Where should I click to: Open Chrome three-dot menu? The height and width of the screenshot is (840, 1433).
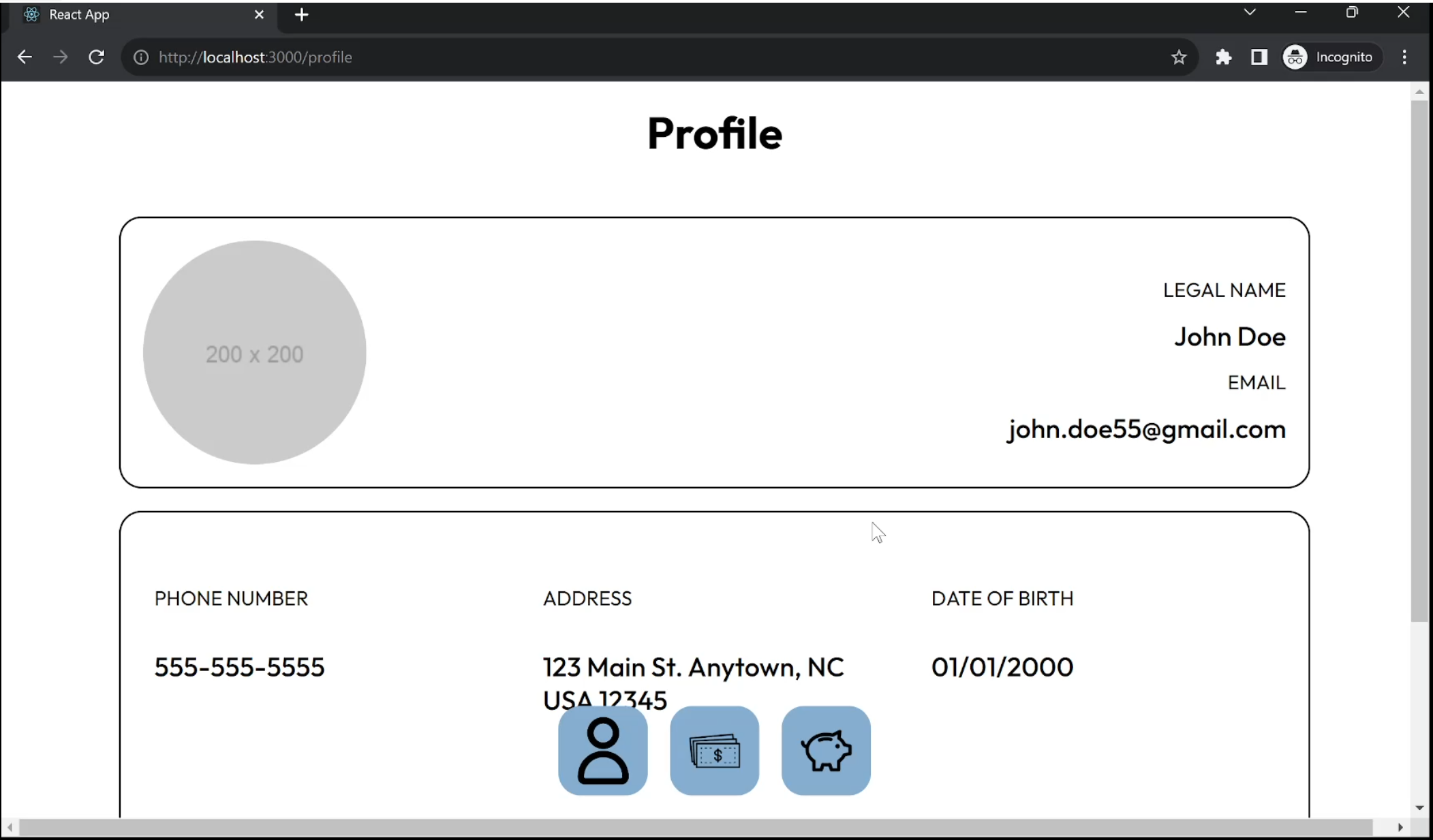click(x=1404, y=57)
